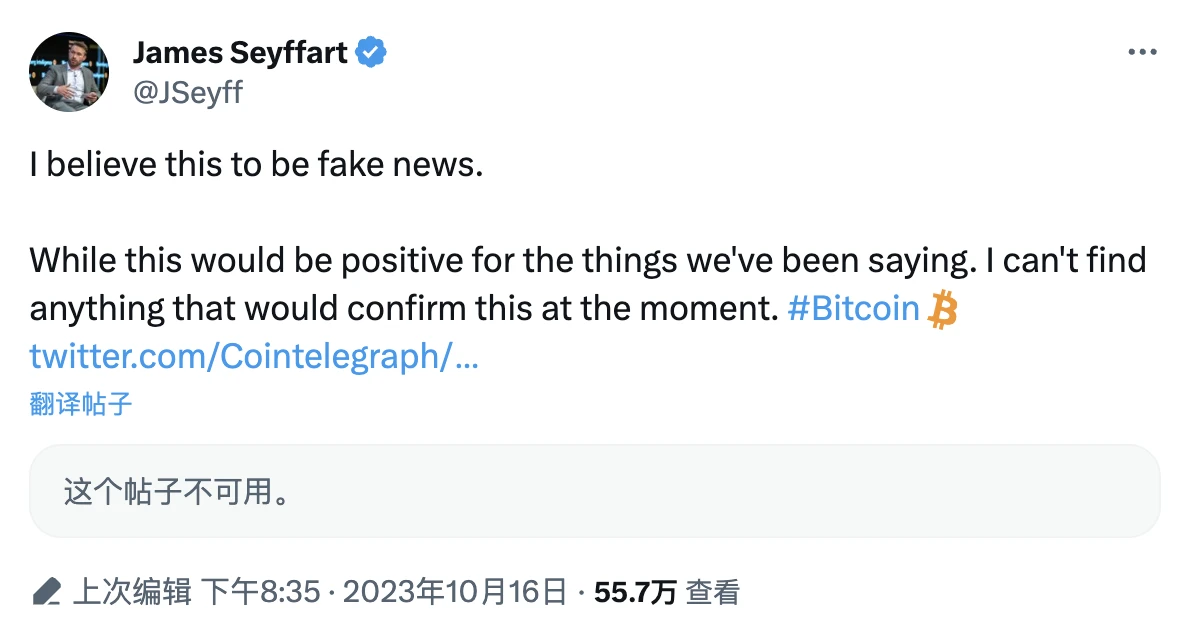Click the "I believe this to be fake news" line
Viewport: 1182px width, 636px height.
[256, 165]
